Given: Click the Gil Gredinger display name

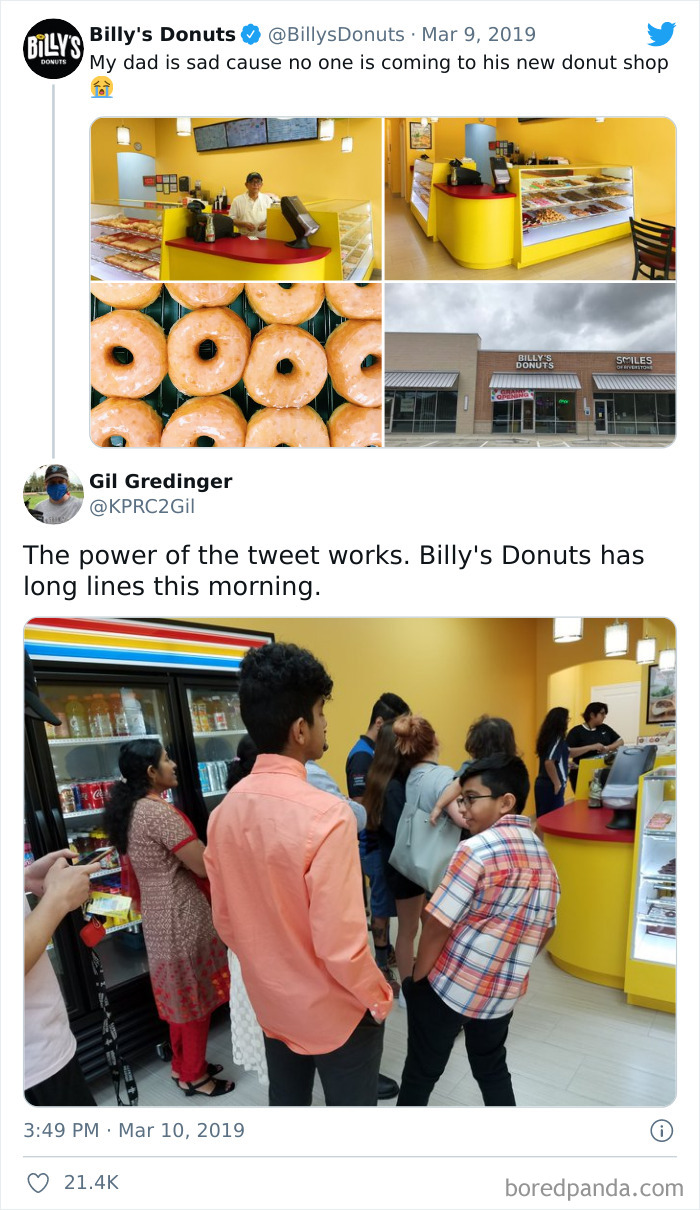Looking at the screenshot, I should coord(161,481).
